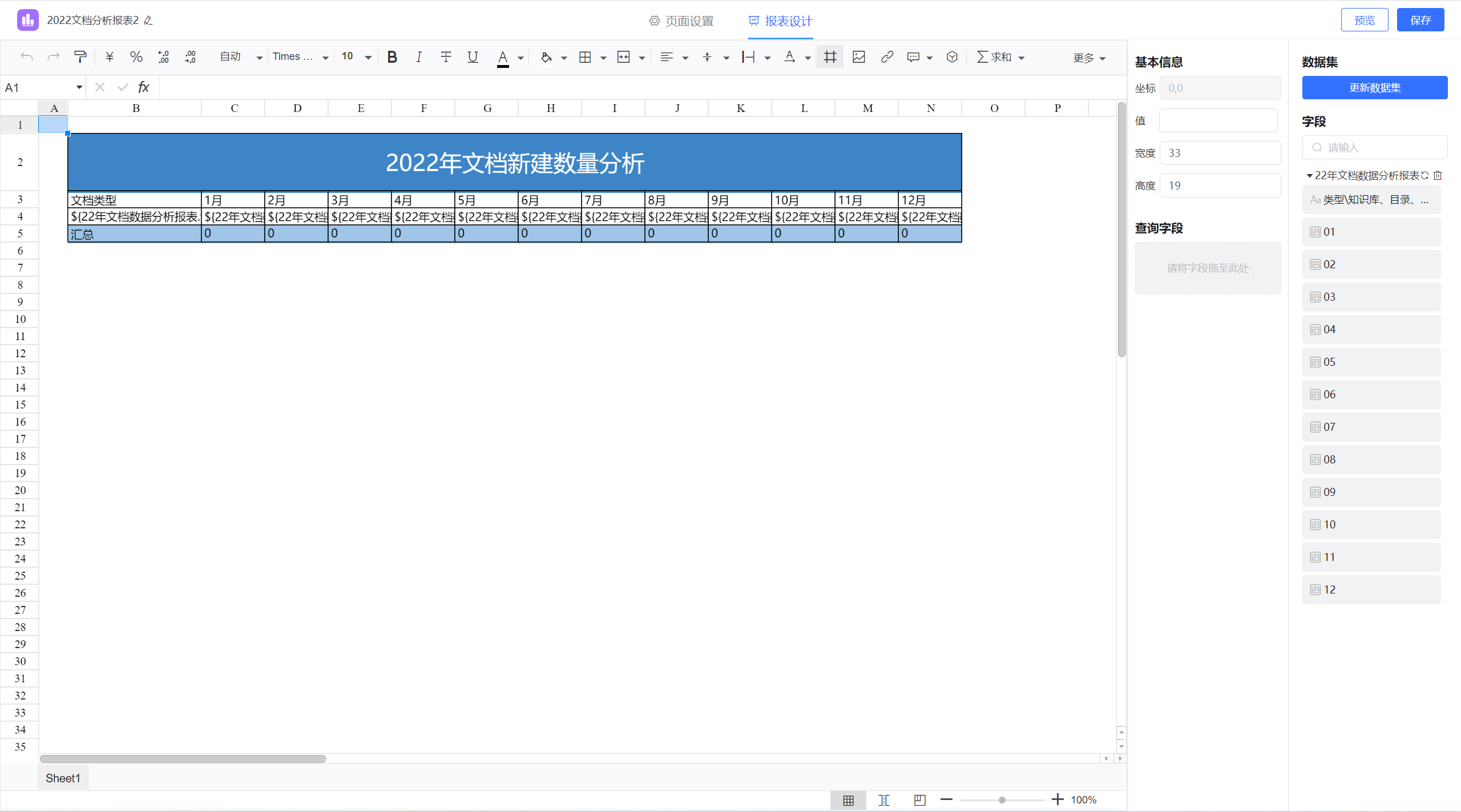1461x812 pixels.
Task: Click the fill color bucket icon
Action: [546, 57]
